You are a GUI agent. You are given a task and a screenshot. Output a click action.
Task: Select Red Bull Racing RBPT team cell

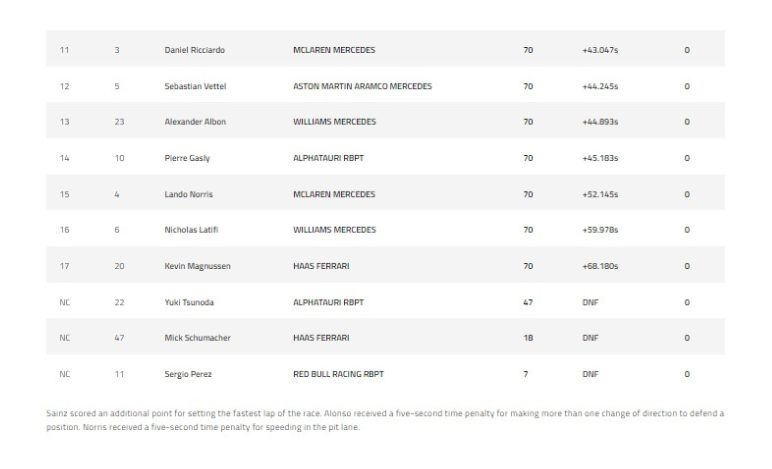tap(338, 374)
